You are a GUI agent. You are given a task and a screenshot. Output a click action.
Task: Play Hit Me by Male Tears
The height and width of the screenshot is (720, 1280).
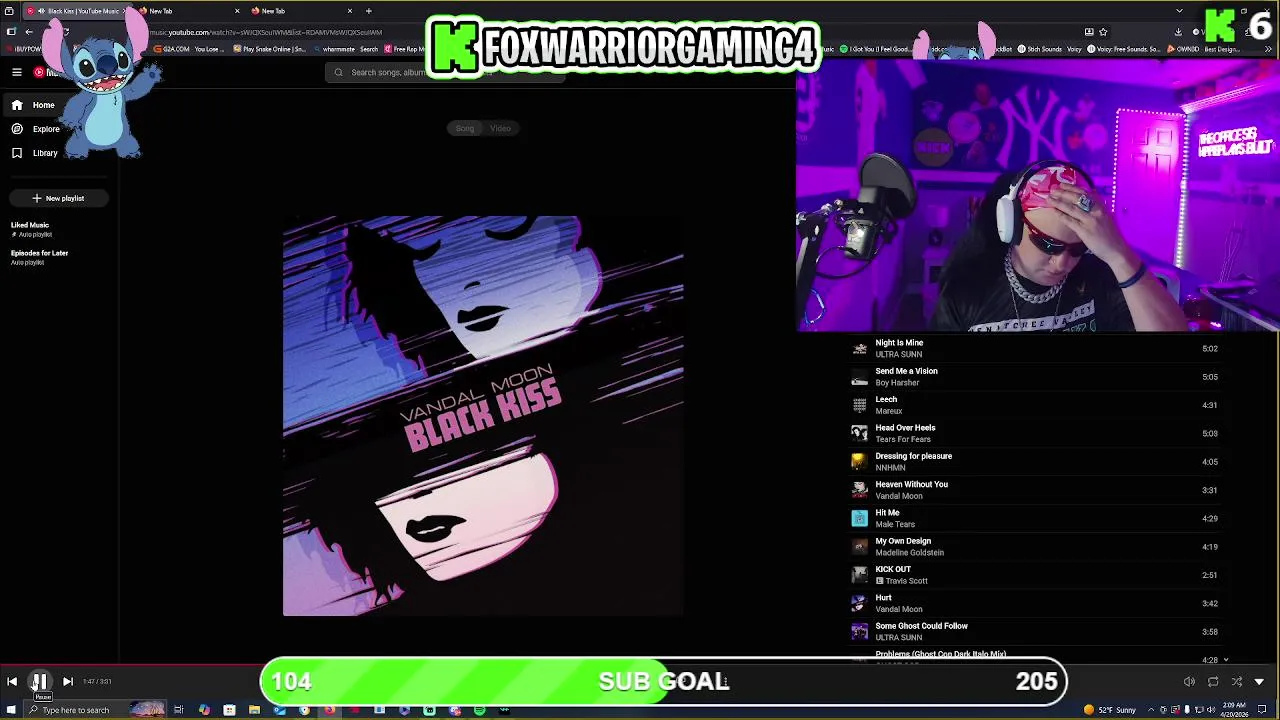[x=1035, y=518]
